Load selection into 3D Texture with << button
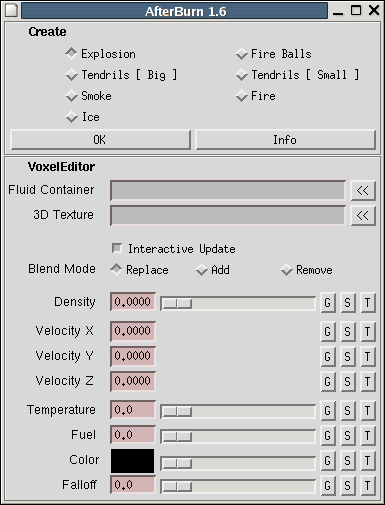 [x=363, y=216]
